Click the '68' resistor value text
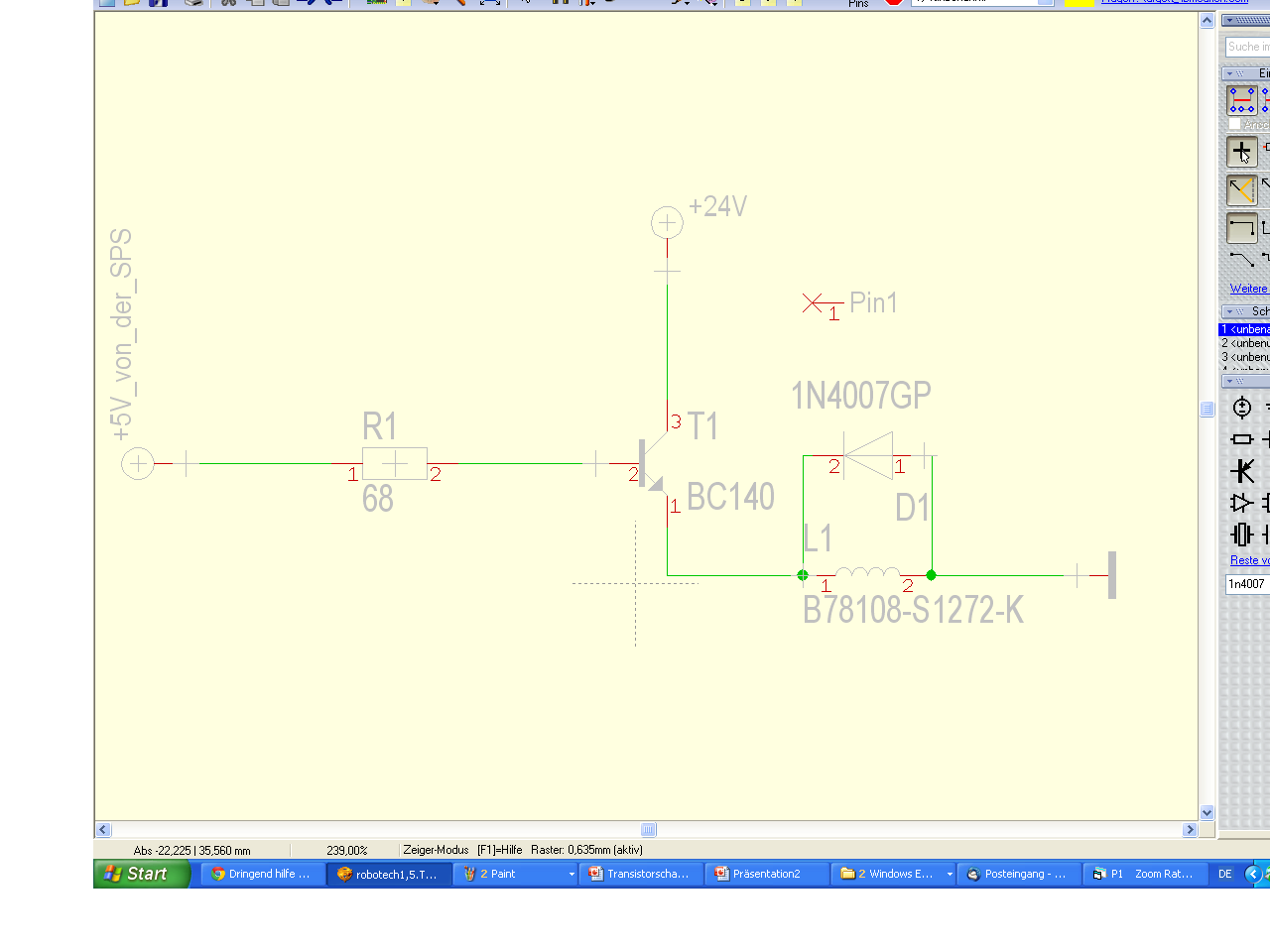Screen dimensions: 1270x952 coord(378,499)
